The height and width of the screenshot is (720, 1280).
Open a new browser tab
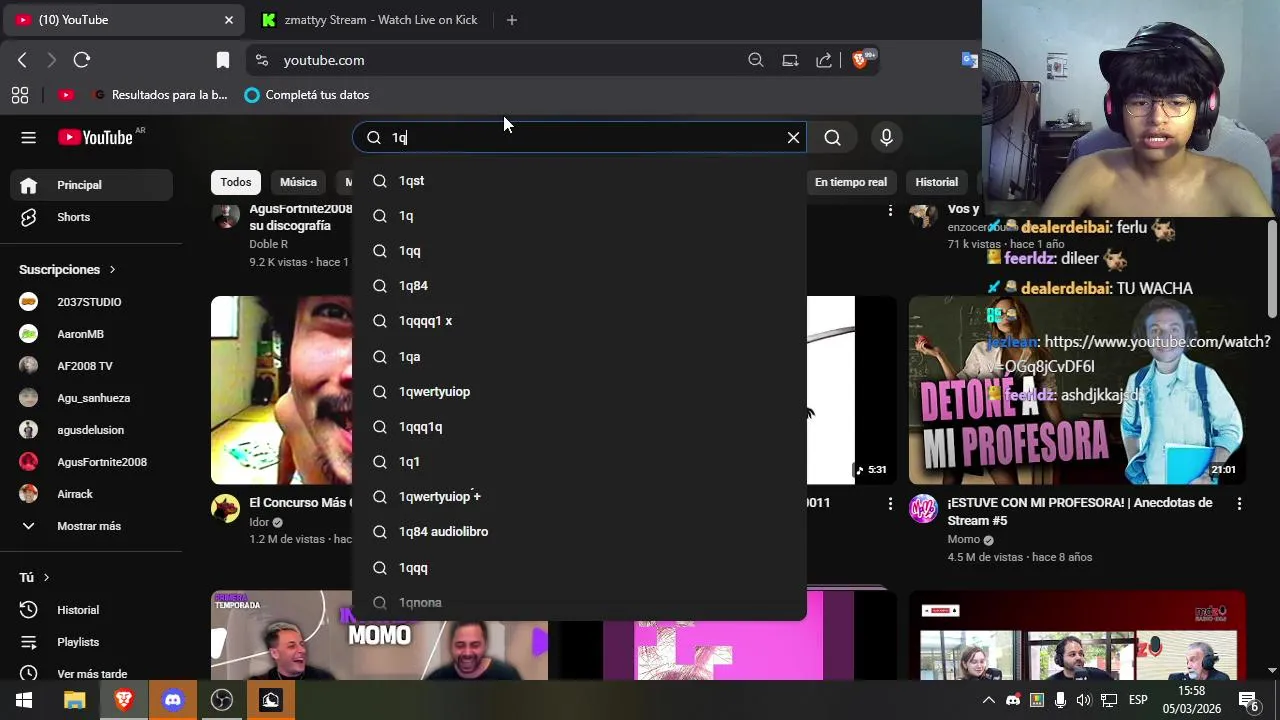512,20
